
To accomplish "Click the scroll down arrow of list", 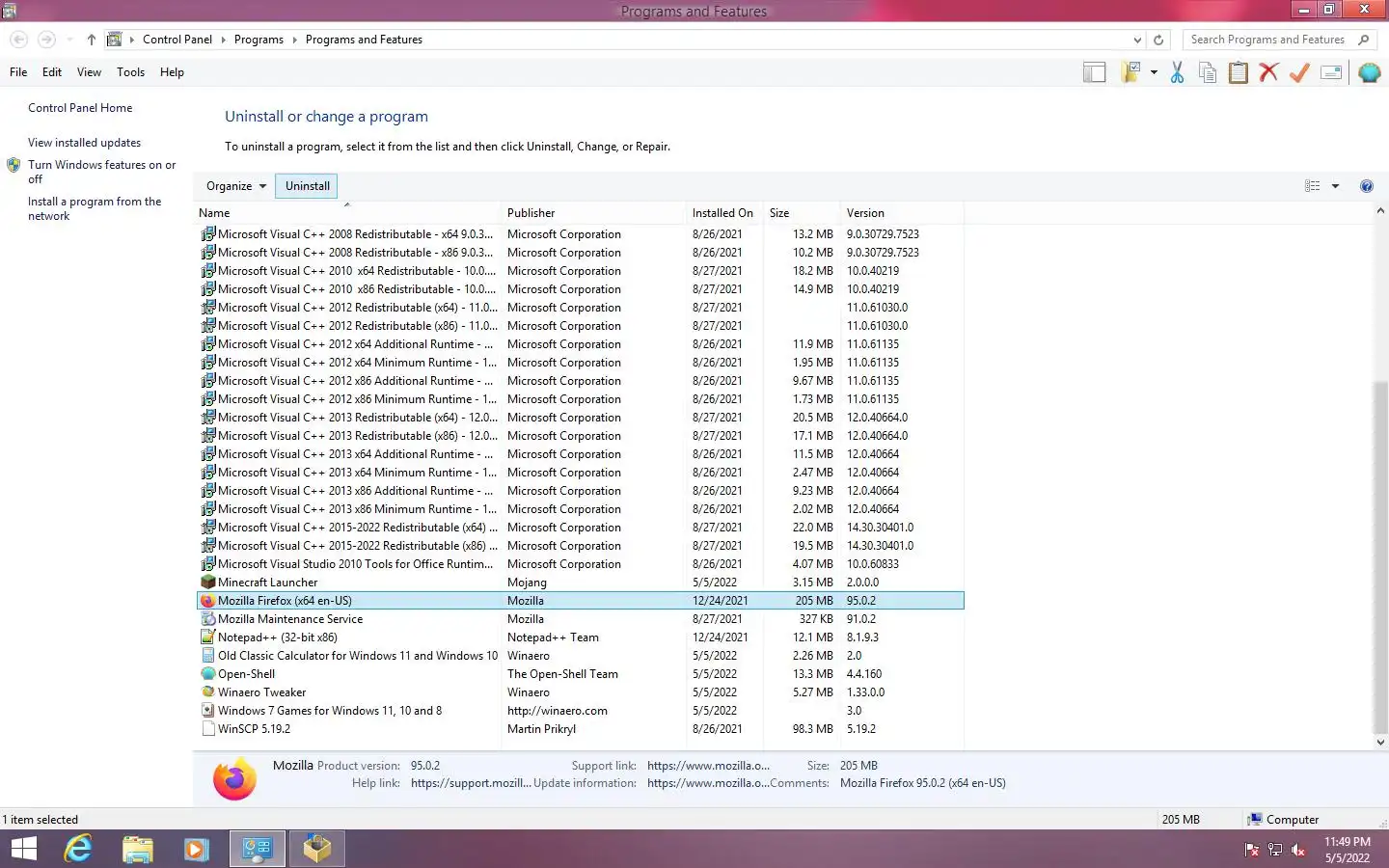I will [x=1380, y=743].
